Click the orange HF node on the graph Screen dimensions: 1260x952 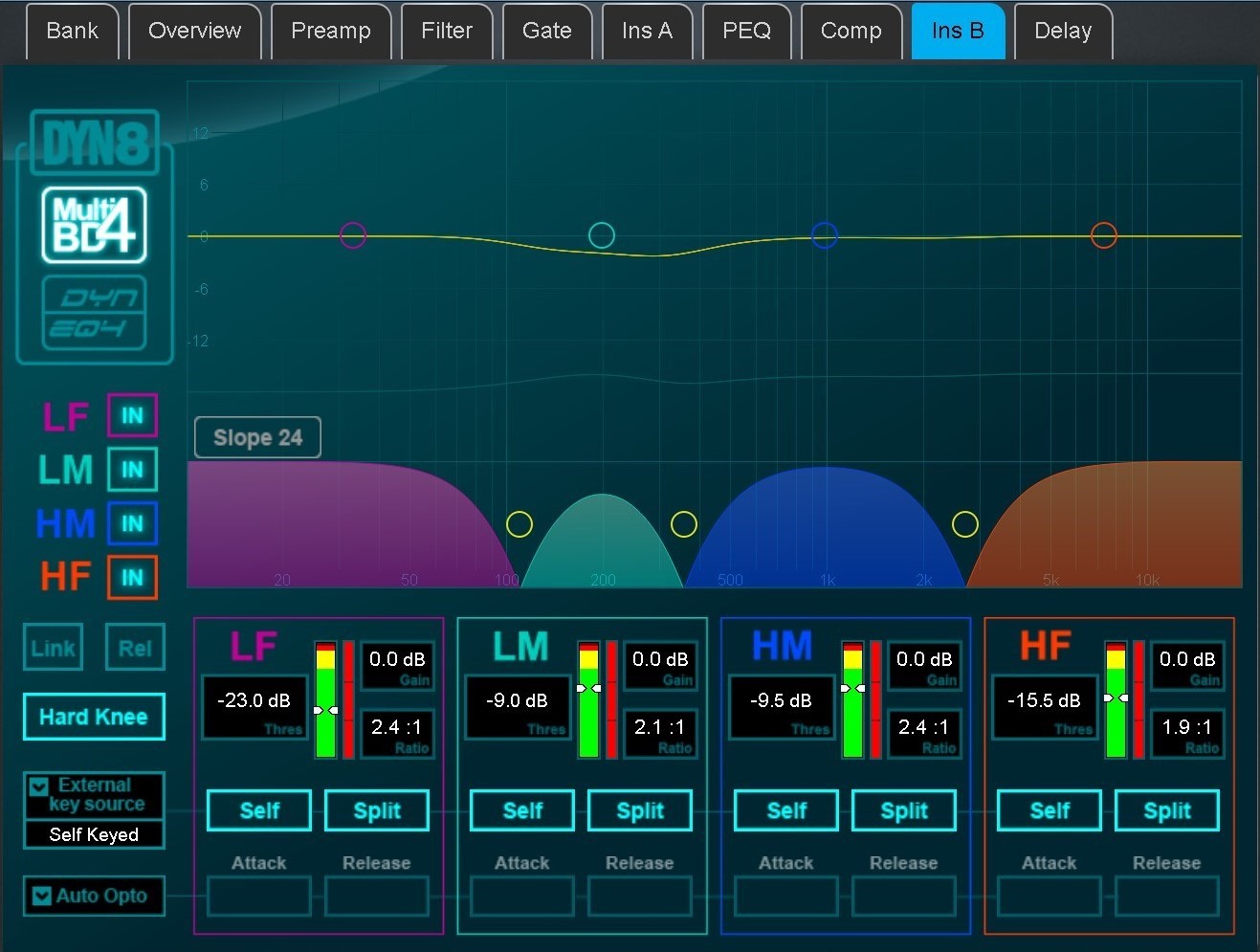[x=1104, y=235]
